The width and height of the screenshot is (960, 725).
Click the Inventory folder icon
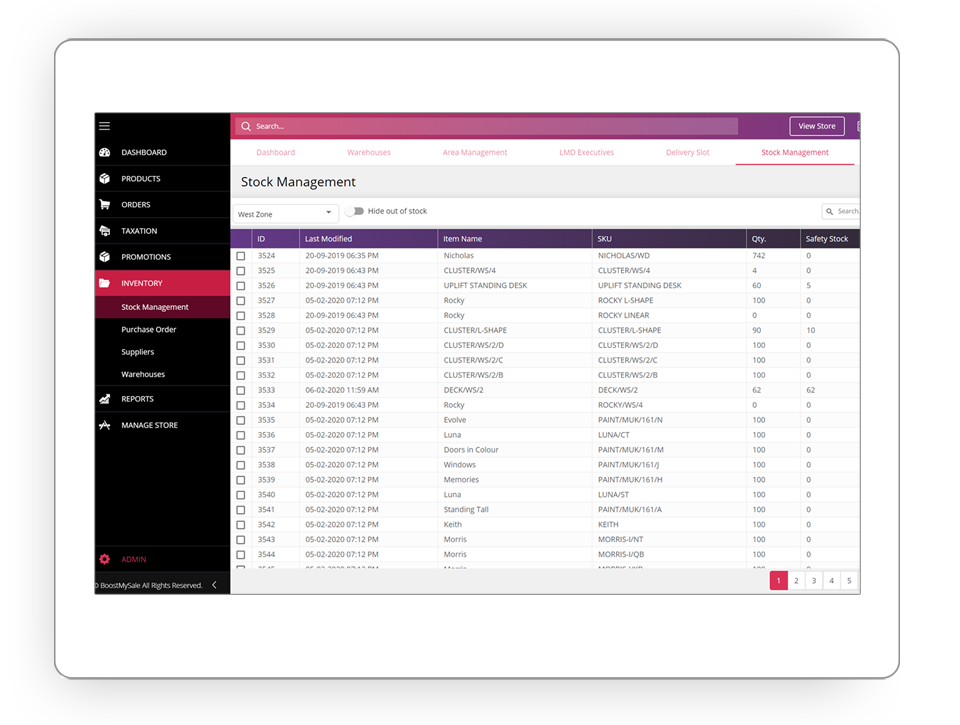coord(105,283)
